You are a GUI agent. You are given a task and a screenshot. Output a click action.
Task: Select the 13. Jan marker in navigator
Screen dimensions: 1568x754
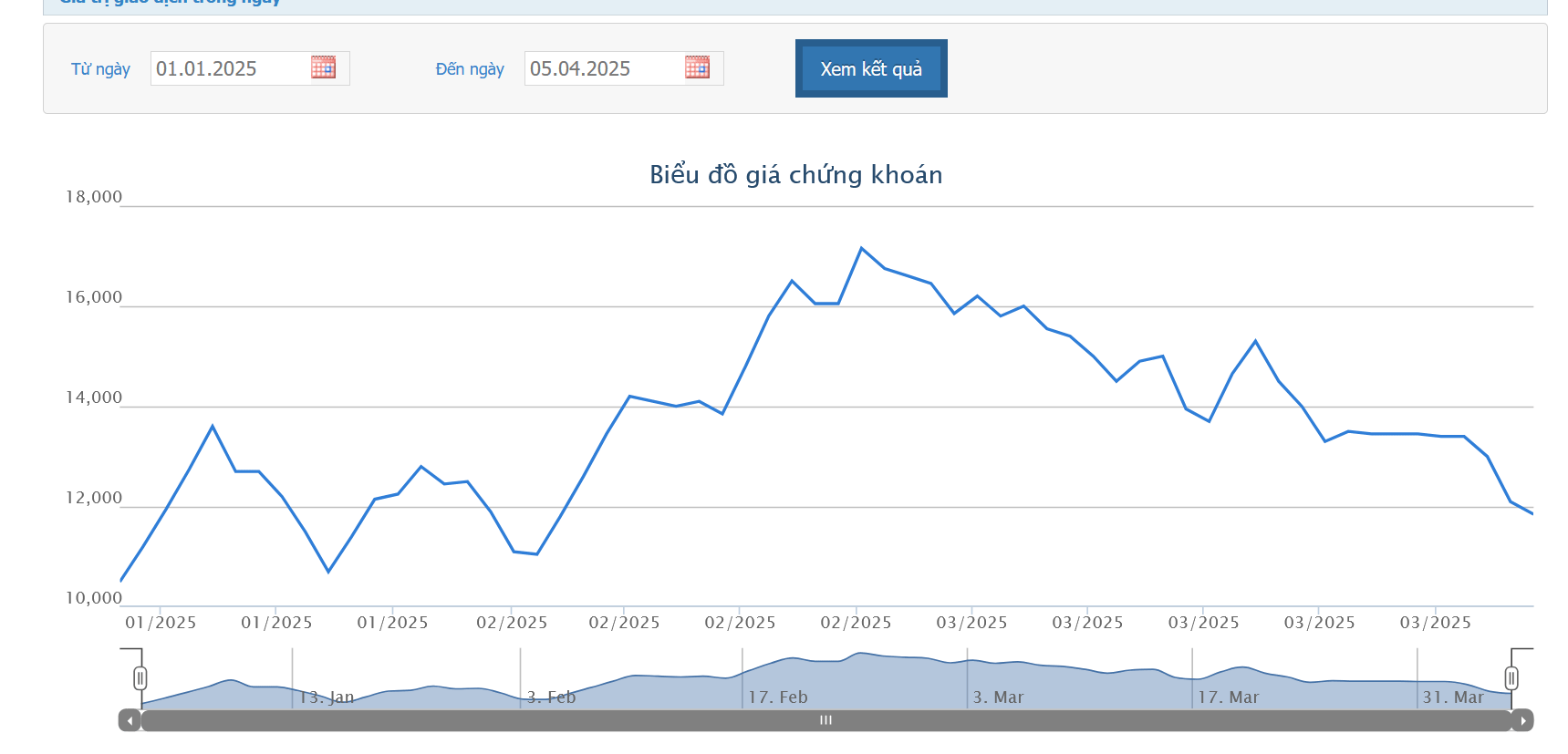tap(327, 697)
